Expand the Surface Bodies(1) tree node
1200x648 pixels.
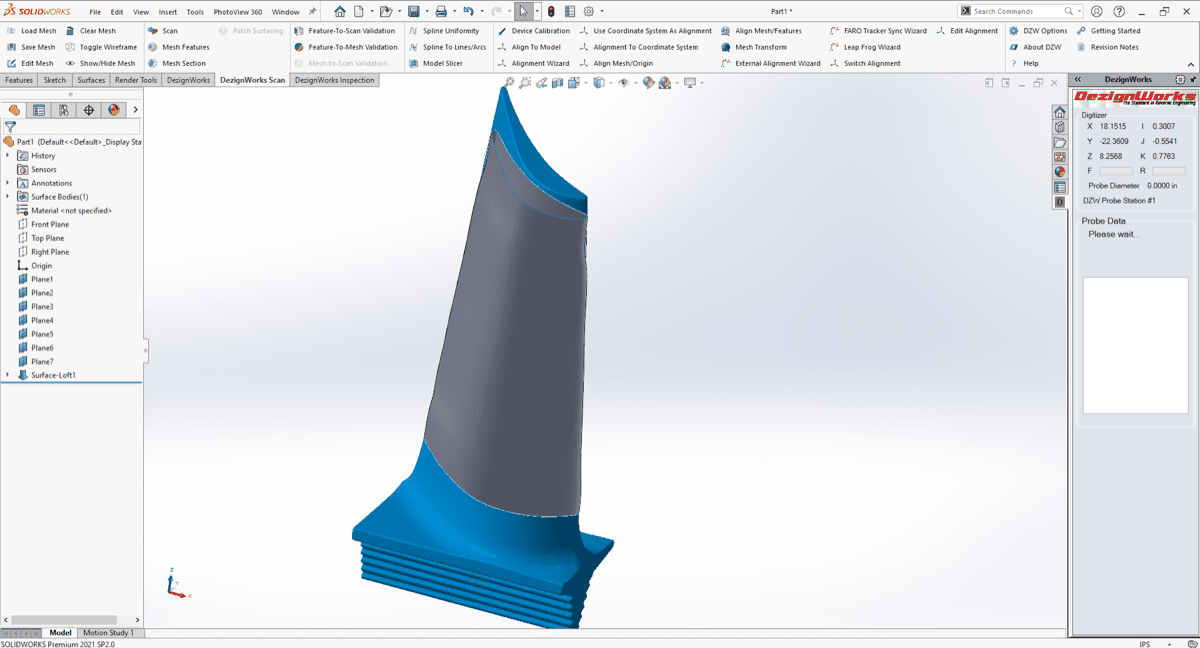click(8, 197)
